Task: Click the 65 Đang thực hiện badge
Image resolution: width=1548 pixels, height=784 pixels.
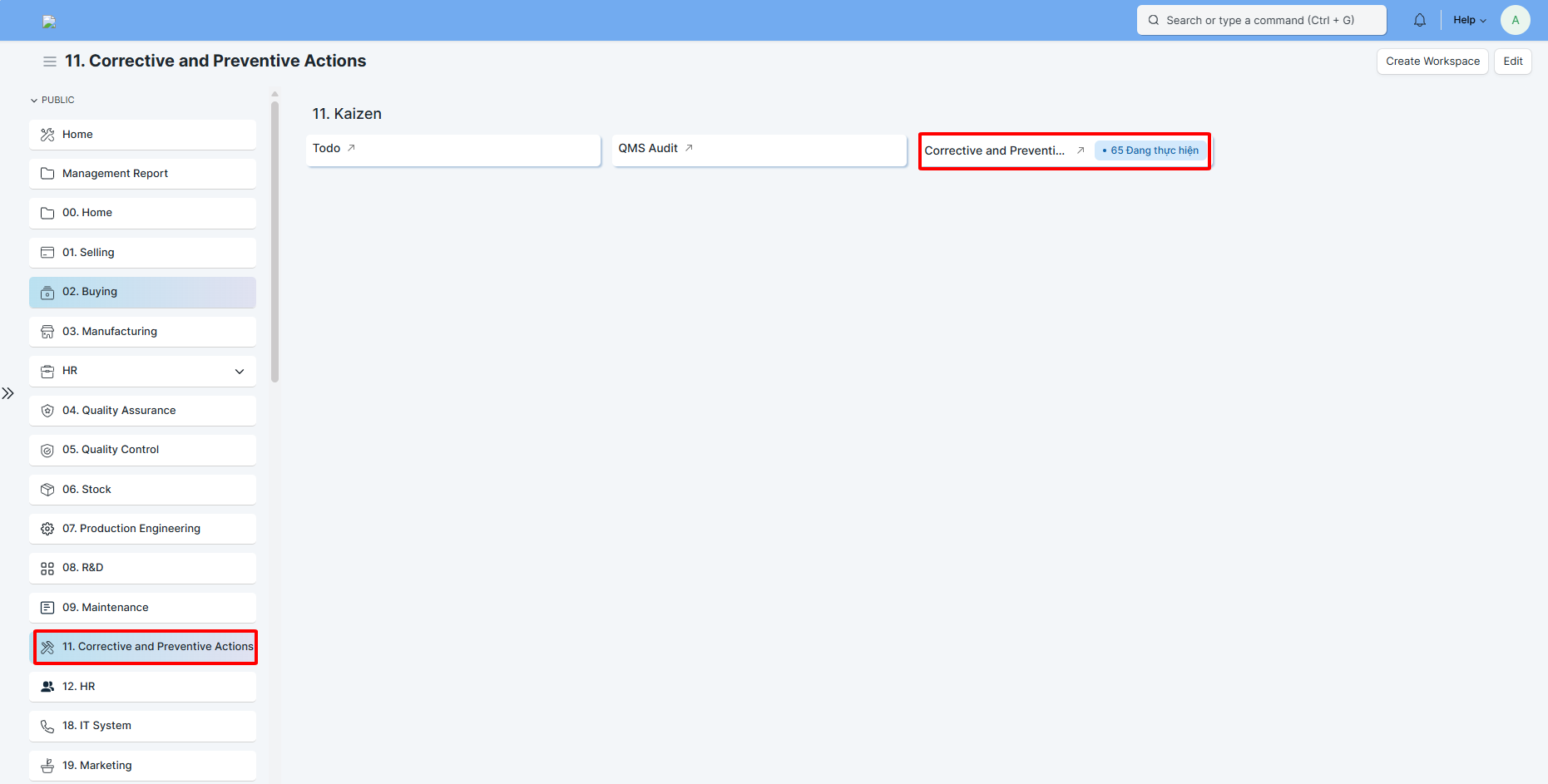Action: click(1150, 150)
